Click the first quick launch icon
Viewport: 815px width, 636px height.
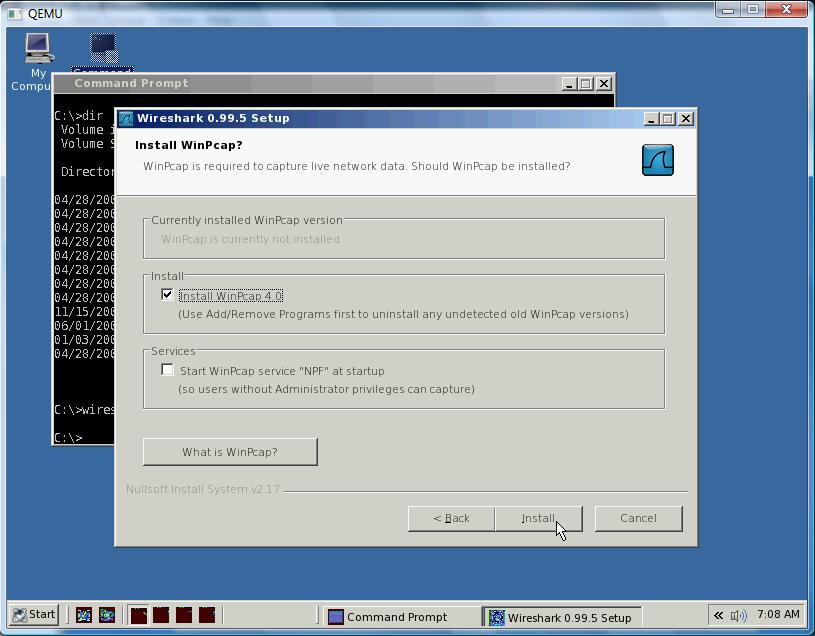pyautogui.click(x=84, y=615)
